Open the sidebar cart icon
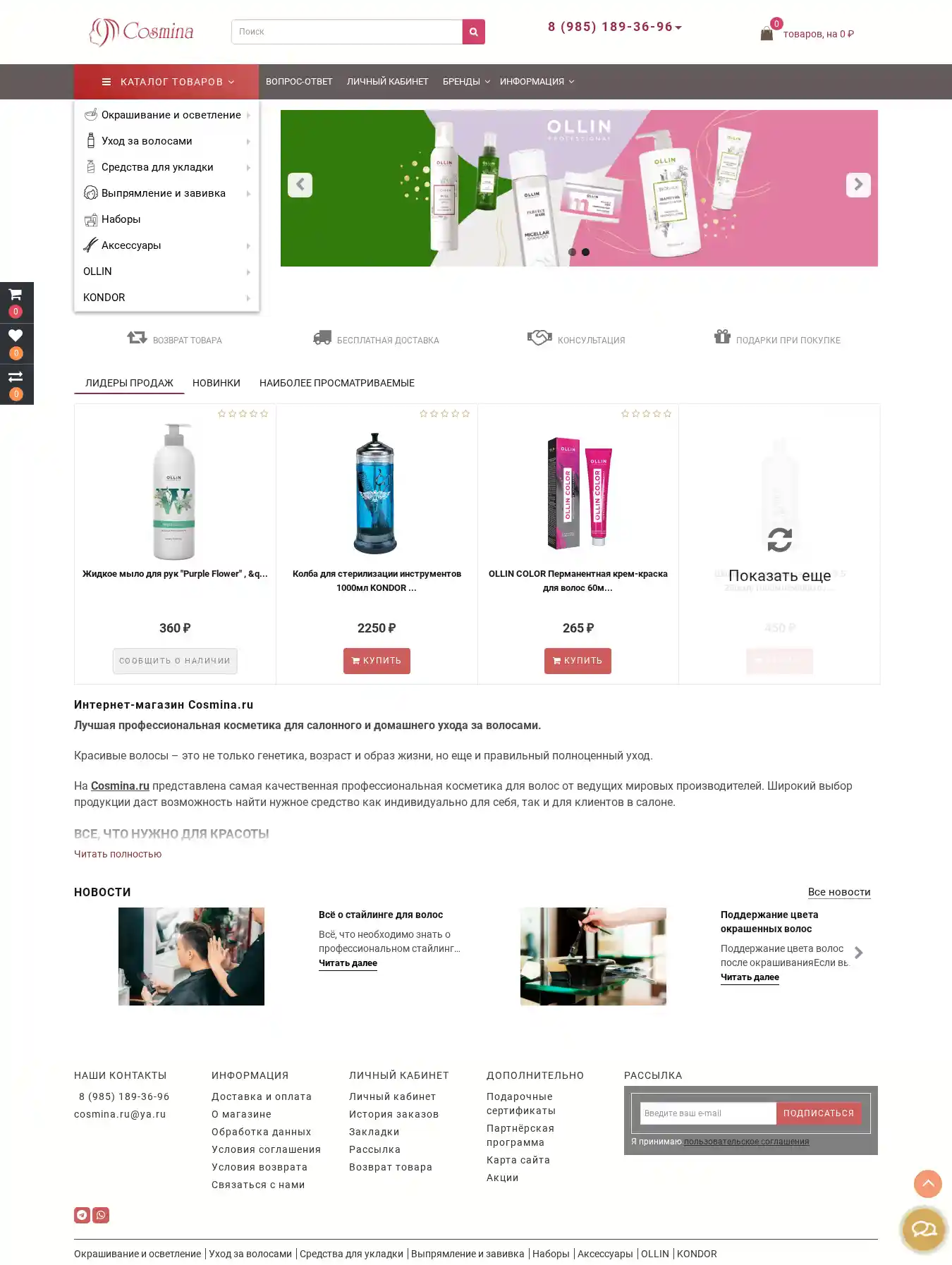This screenshot has width=952, height=1265. [x=16, y=295]
